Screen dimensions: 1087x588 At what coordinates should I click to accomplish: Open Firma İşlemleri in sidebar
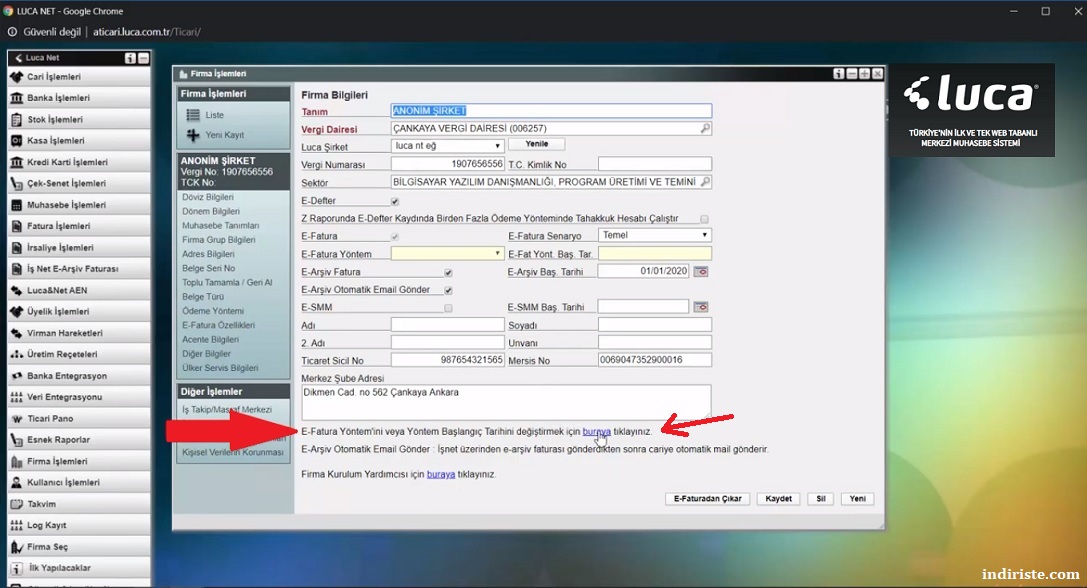tap(79, 460)
